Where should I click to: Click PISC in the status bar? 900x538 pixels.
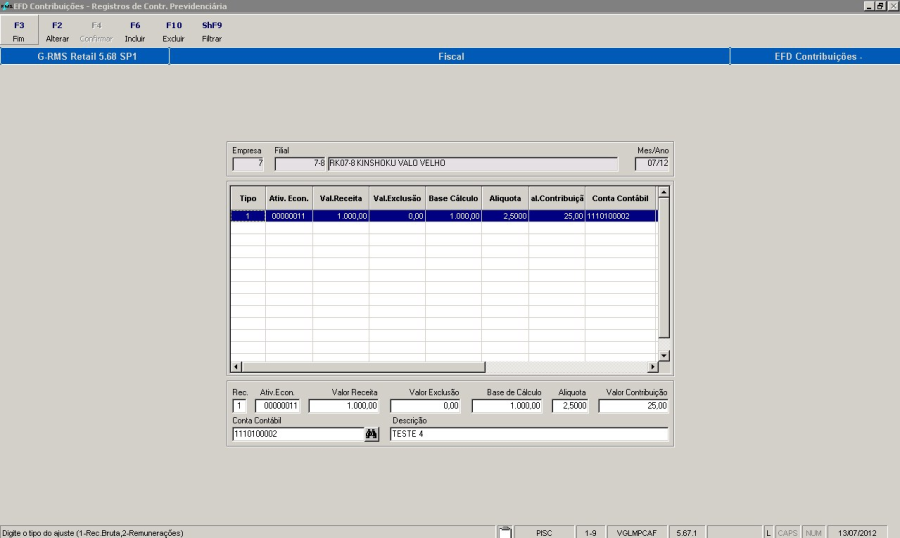coord(544,533)
